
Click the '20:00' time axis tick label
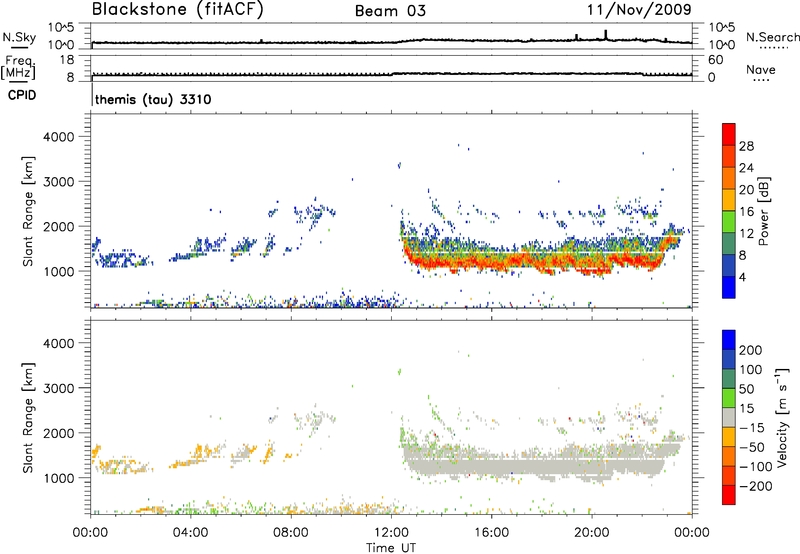pos(592,533)
